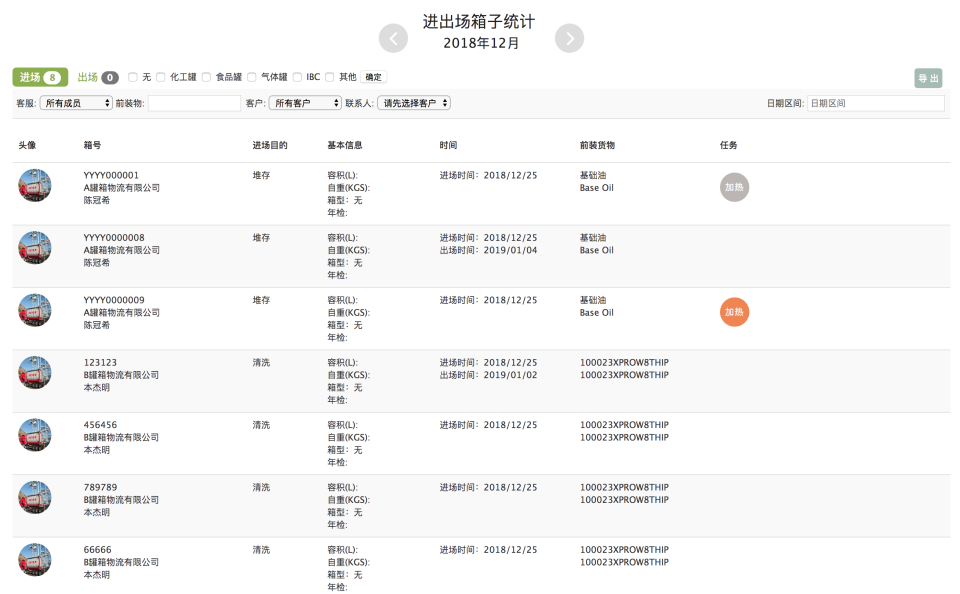Click avatar for container 123123

(x=35, y=372)
